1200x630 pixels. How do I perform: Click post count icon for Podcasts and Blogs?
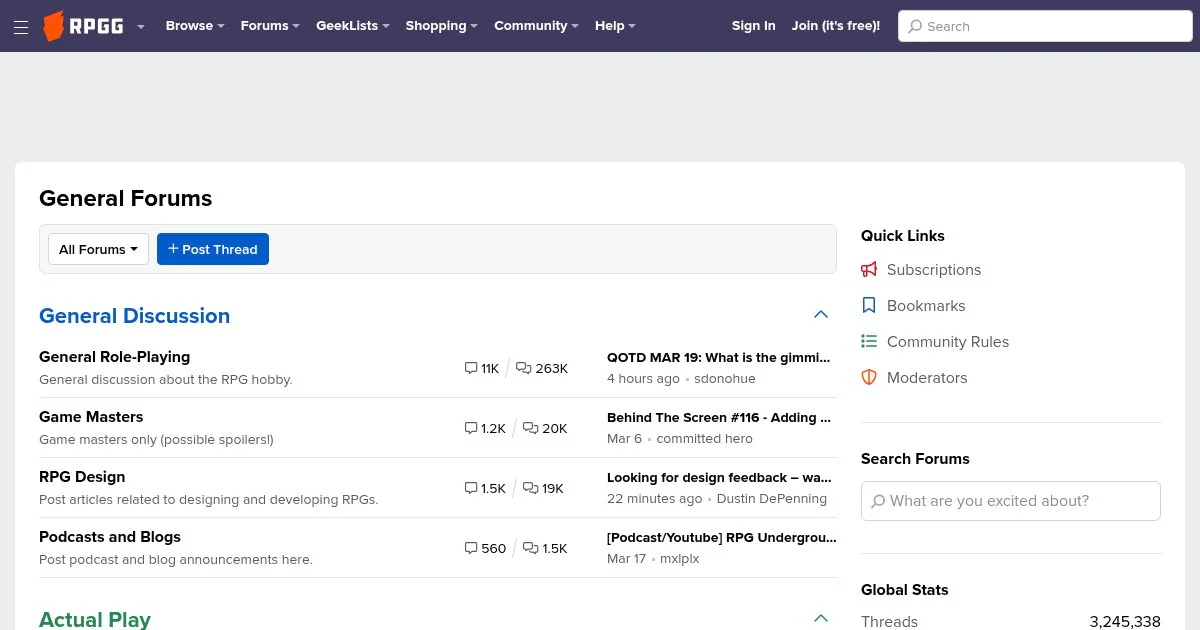point(530,548)
